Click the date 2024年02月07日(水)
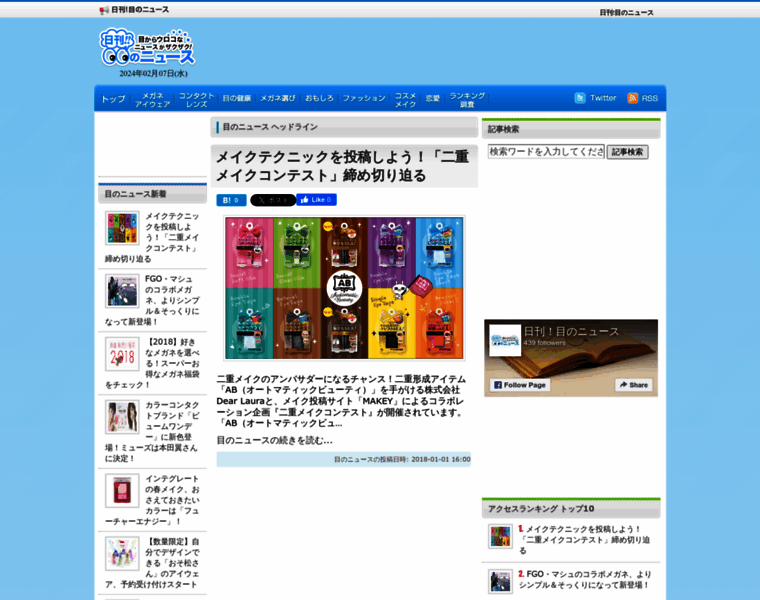Screen dimensions: 760x600 [x=153, y=74]
